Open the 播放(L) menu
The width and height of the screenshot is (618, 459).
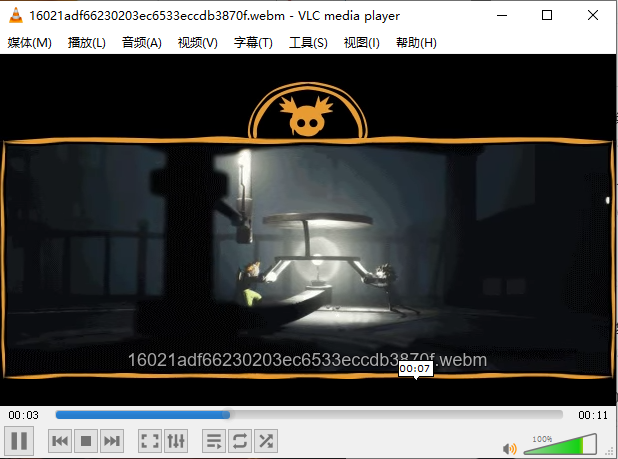tap(86, 42)
